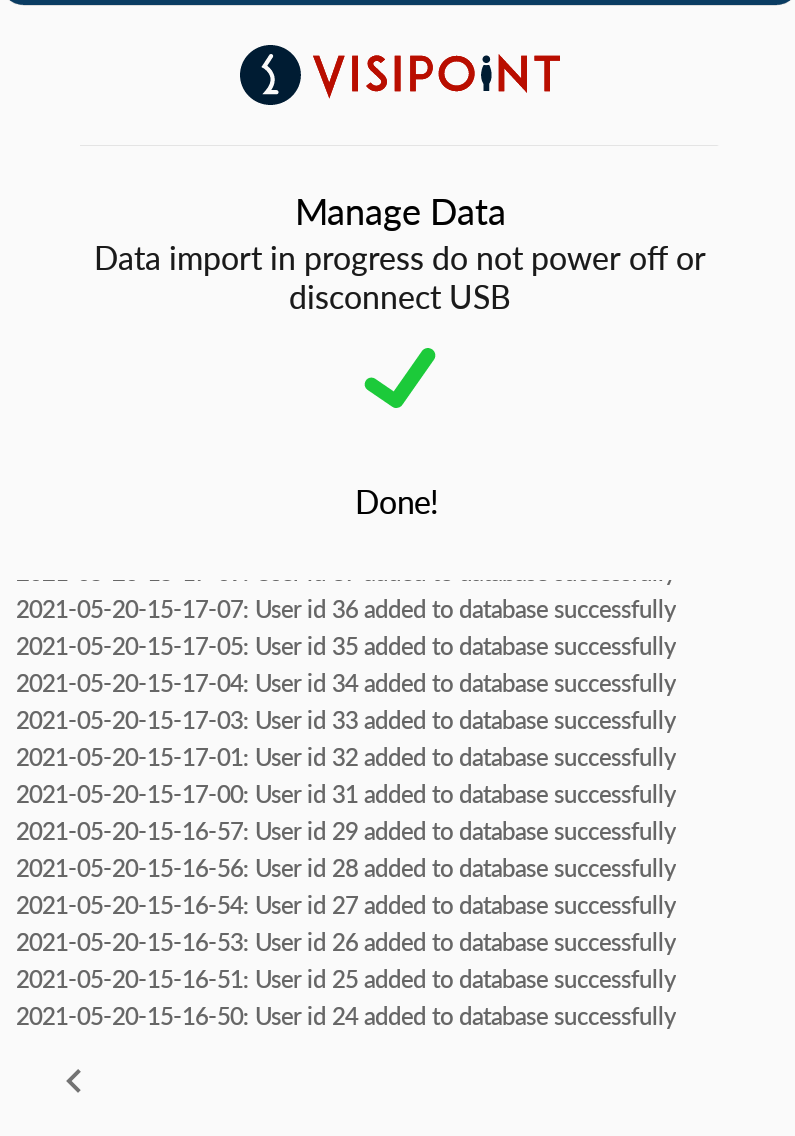Select the User id 31 log entry

click(x=346, y=794)
